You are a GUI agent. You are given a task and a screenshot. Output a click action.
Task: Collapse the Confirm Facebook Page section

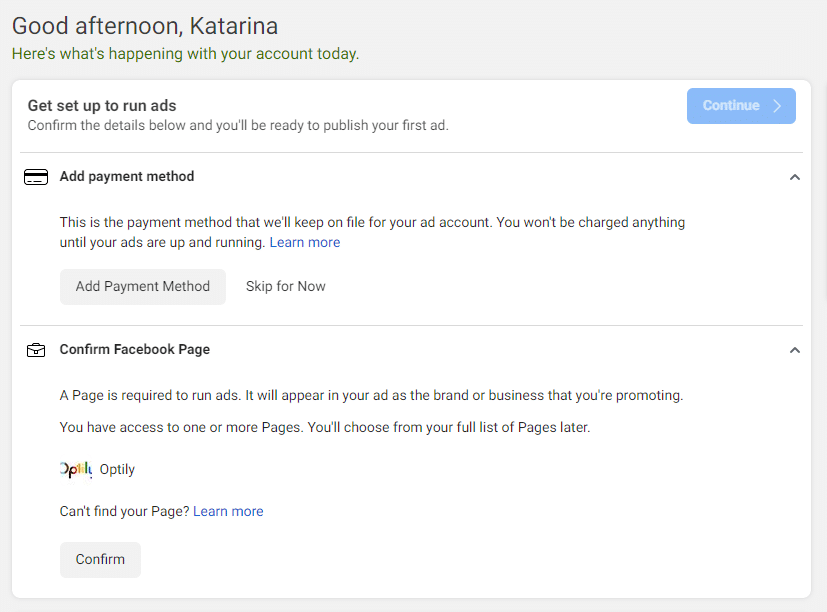pyautogui.click(x=794, y=350)
